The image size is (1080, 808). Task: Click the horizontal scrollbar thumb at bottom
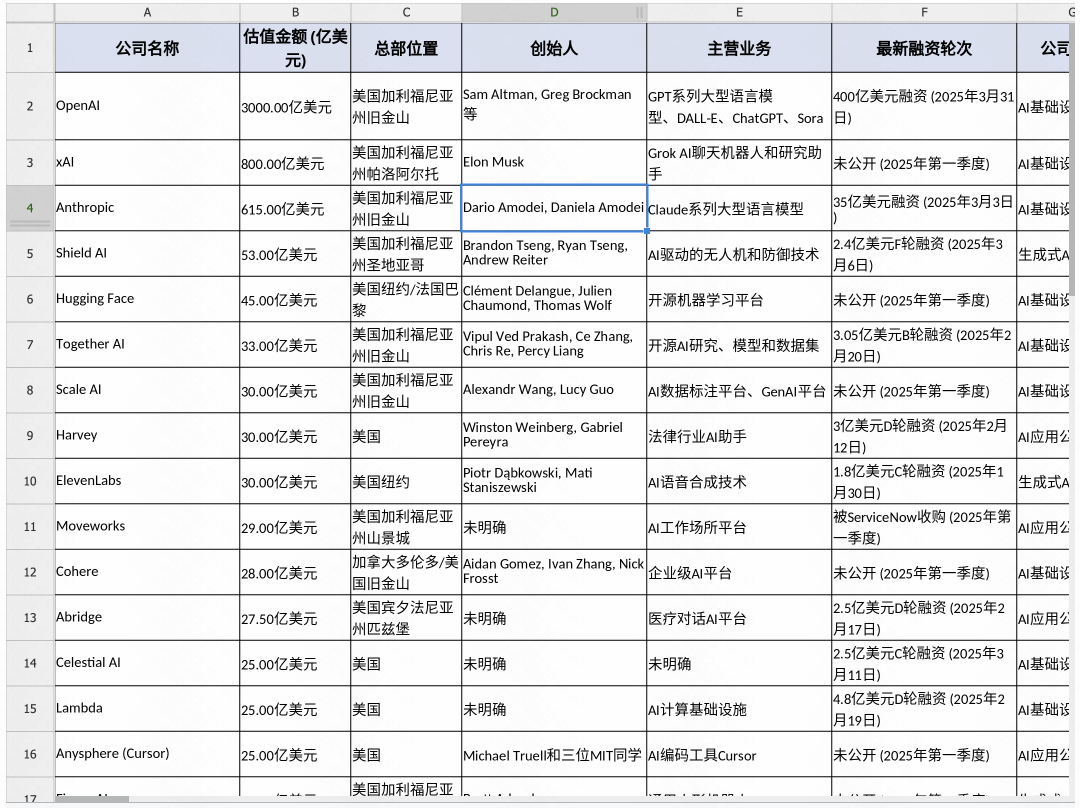(92, 799)
